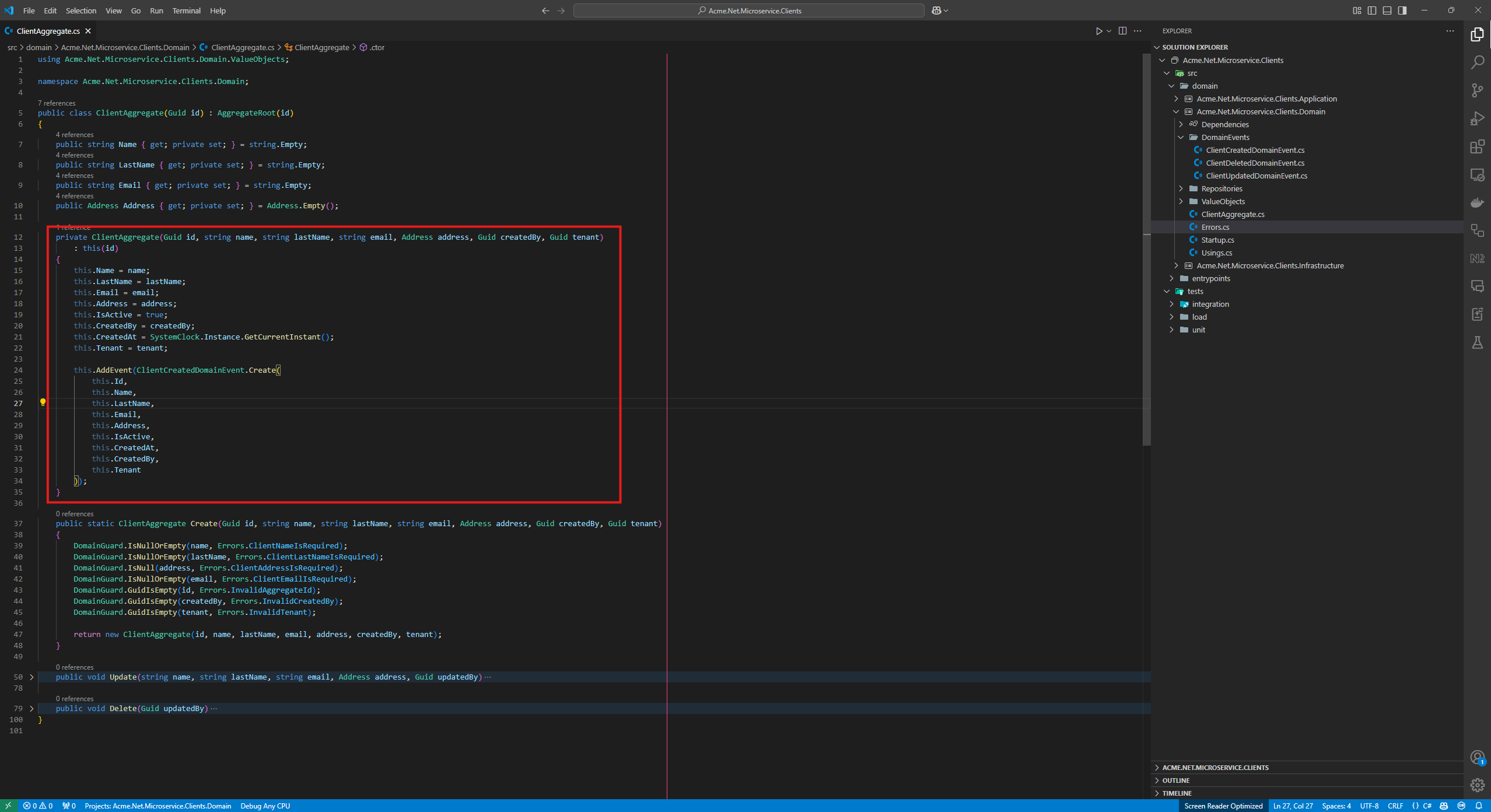Expand the ValueObjects folder
This screenshot has height=812, width=1491.
click(x=1181, y=201)
